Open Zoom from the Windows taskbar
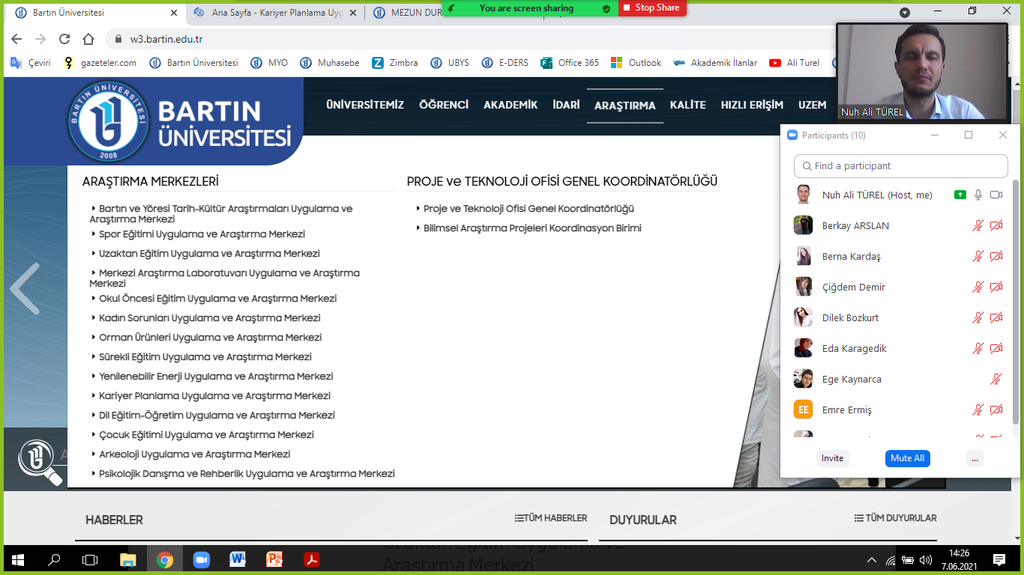This screenshot has height=575, width=1024. pyautogui.click(x=201, y=560)
